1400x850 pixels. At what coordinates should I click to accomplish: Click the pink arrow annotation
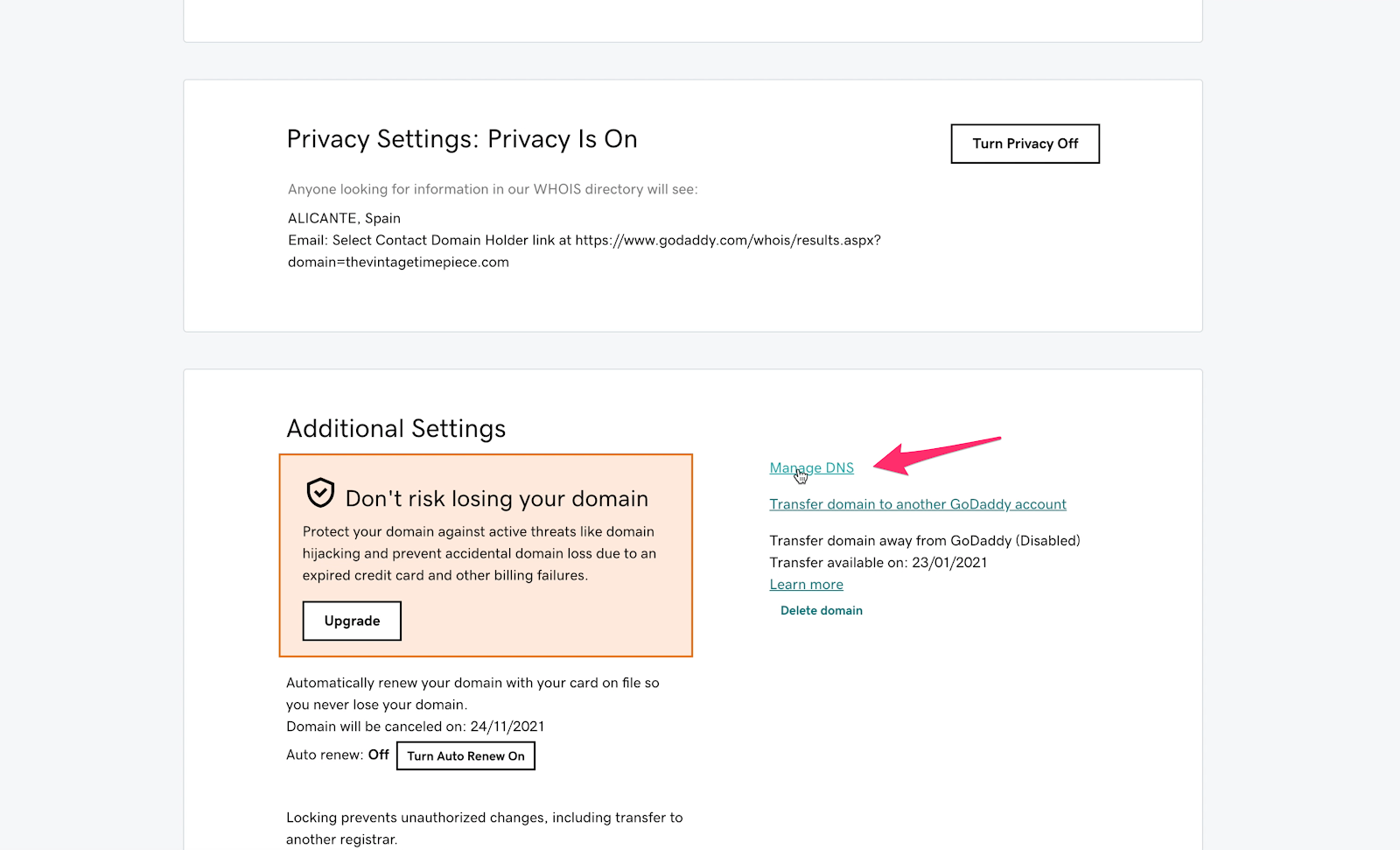[937, 455]
